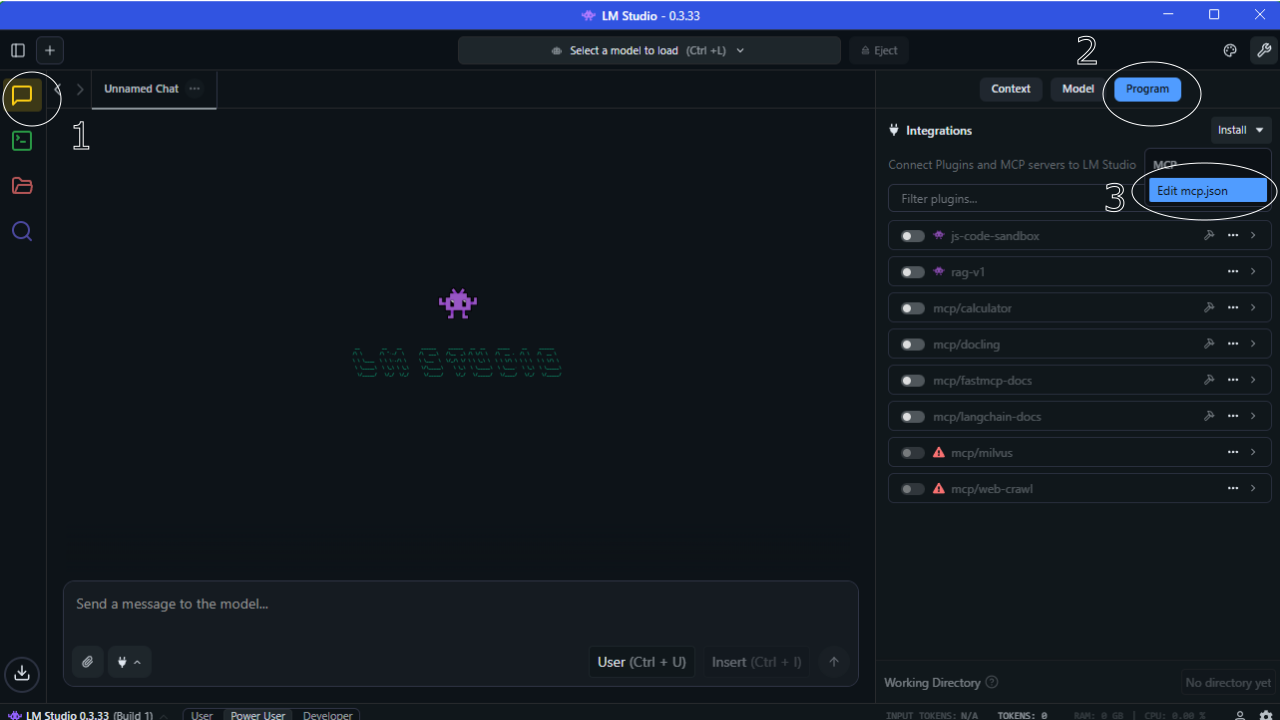The width and height of the screenshot is (1280, 720).
Task: Open the Discover search sidebar icon
Action: (x=22, y=232)
